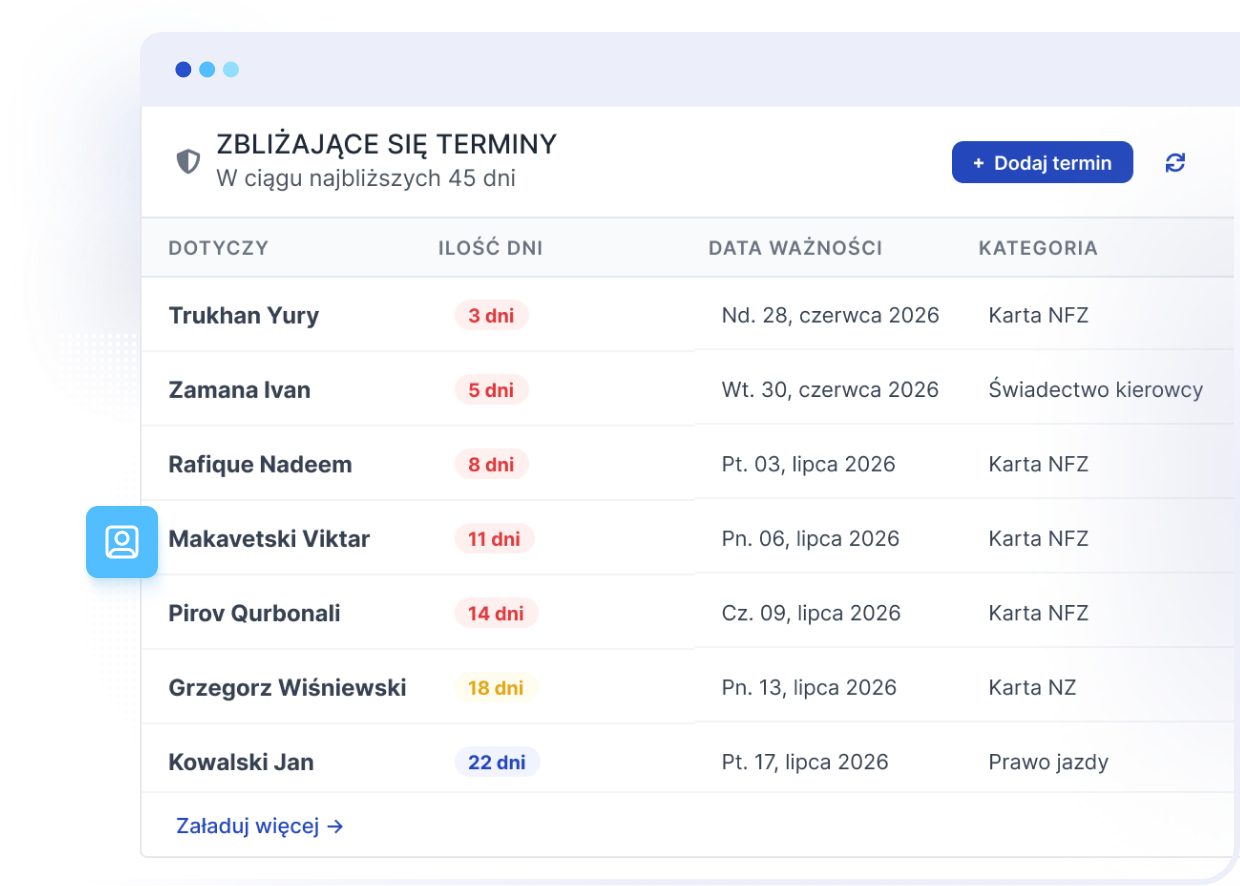Follow the Załaduj więcej link
The image size is (1240, 886).
pos(259,826)
